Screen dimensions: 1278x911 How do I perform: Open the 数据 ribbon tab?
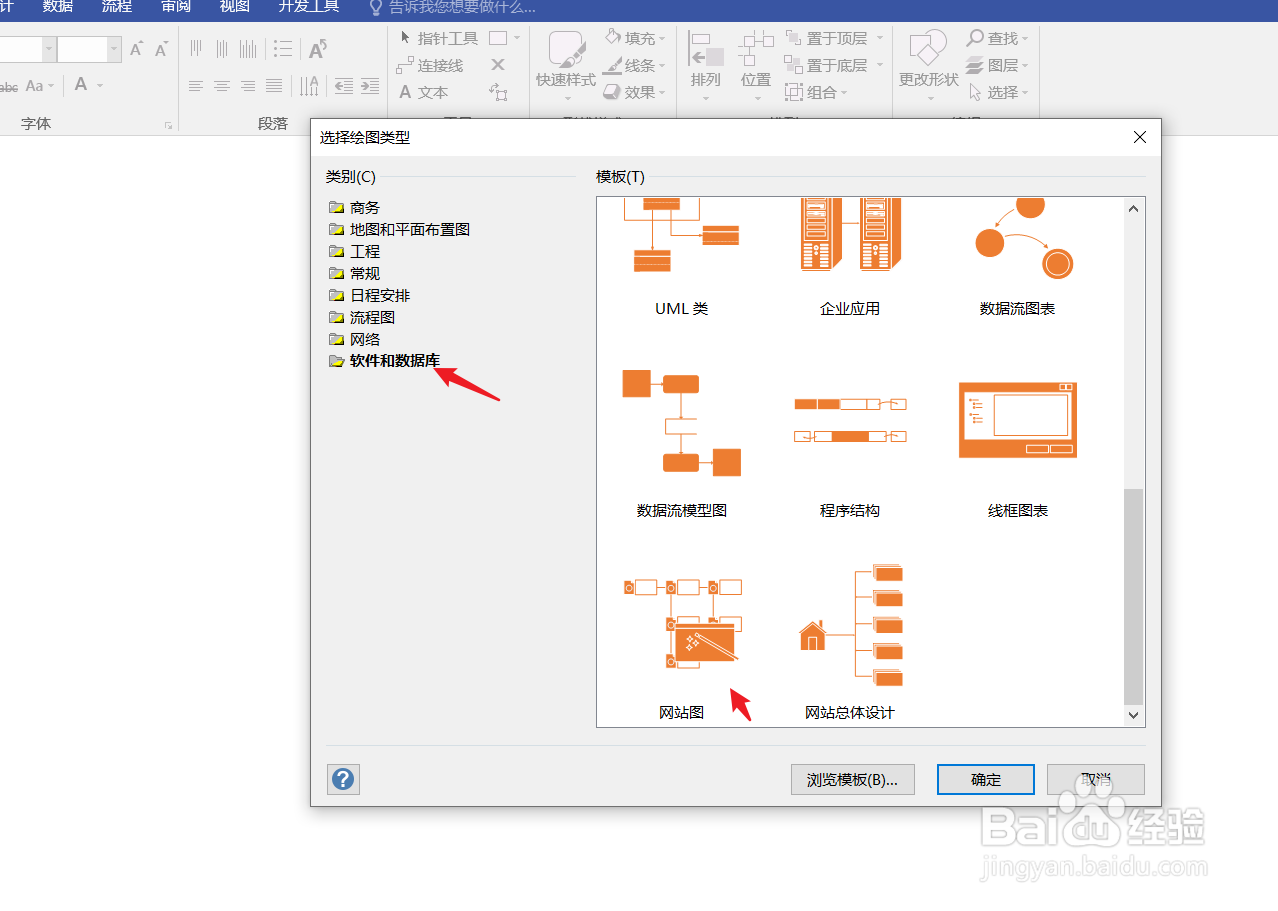[x=58, y=7]
